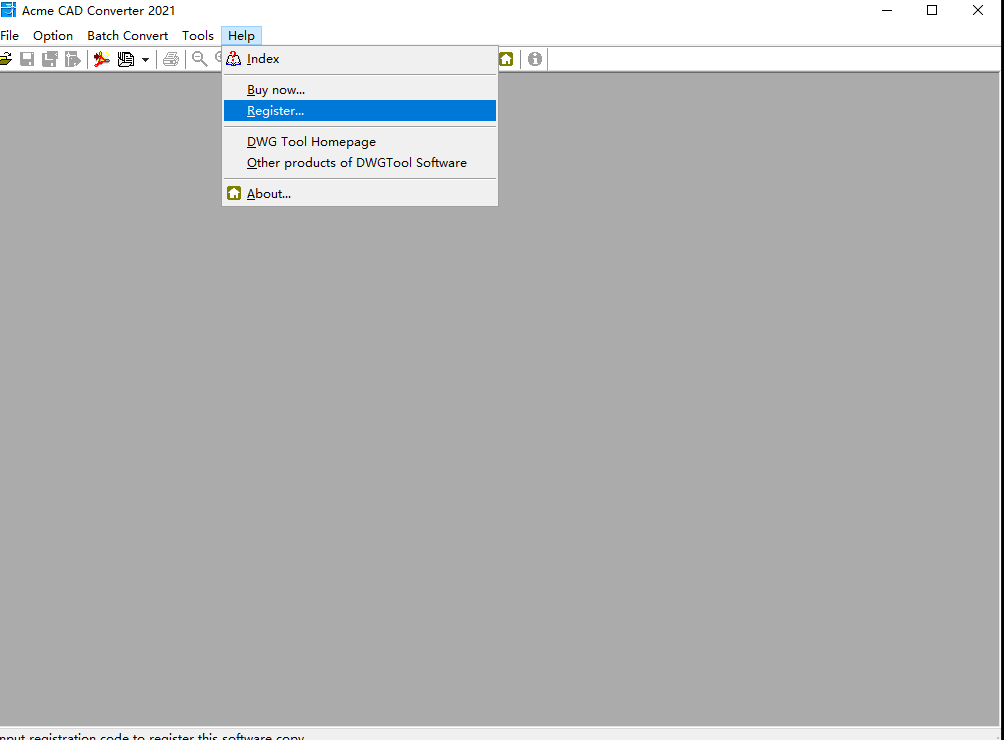Choose Buy now... in Help menu
Image resolution: width=1004 pixels, height=740 pixels.
tap(360, 90)
